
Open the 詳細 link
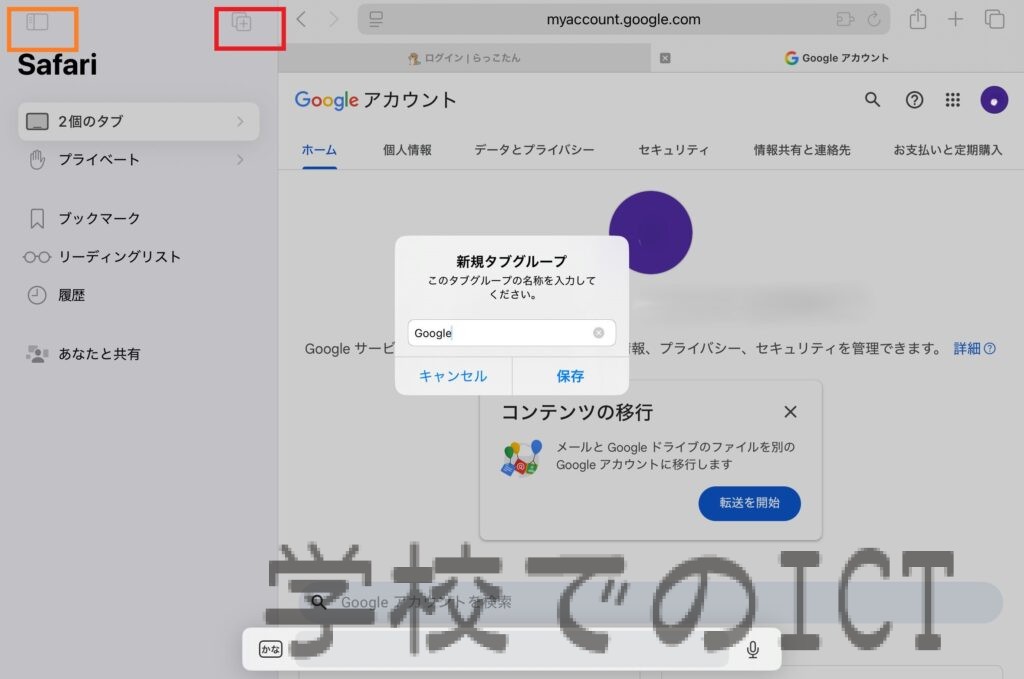pos(974,349)
